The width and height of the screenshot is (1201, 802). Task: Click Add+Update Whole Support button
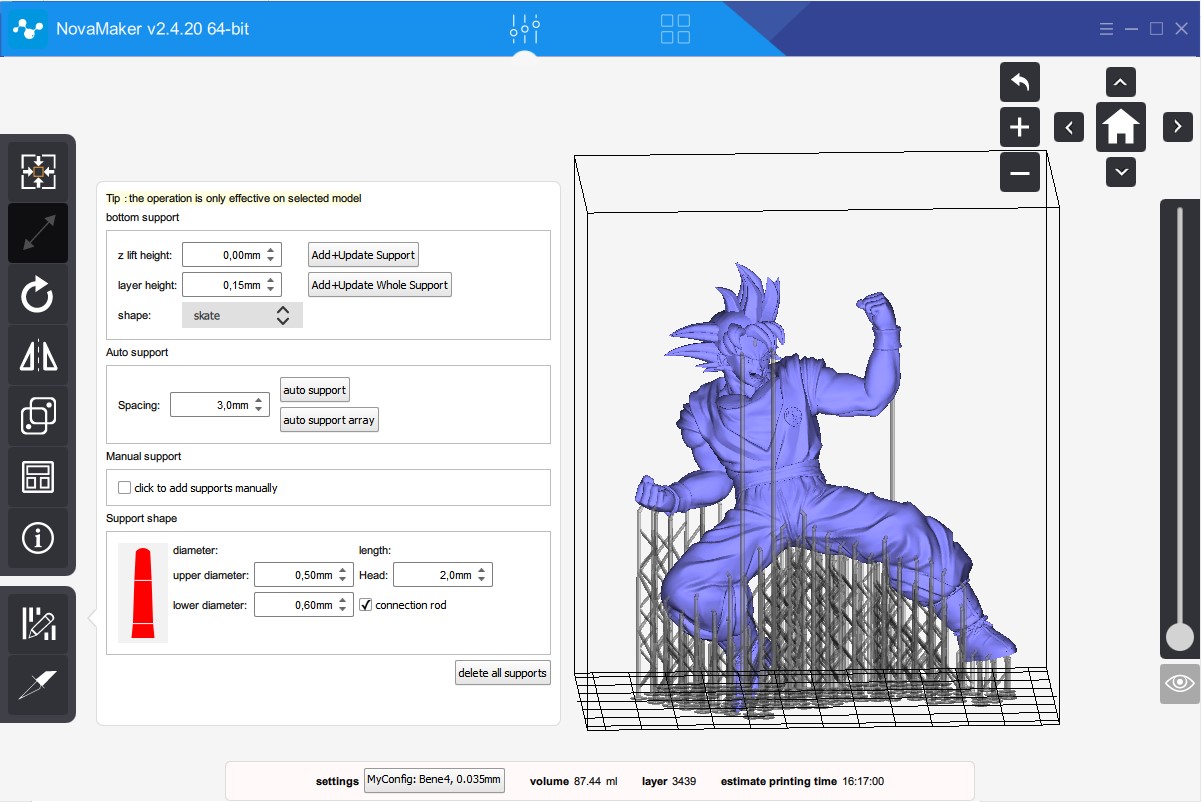pyautogui.click(x=380, y=285)
